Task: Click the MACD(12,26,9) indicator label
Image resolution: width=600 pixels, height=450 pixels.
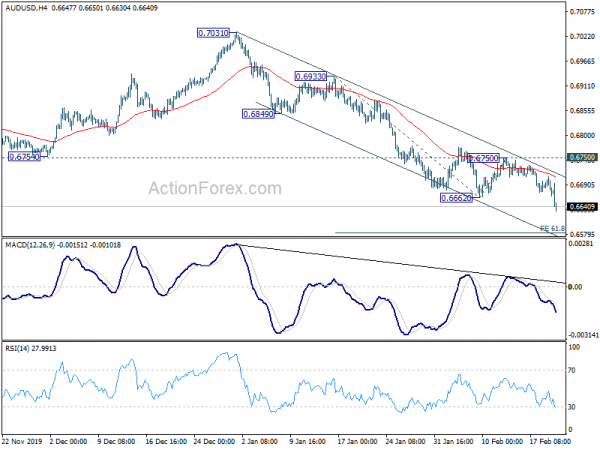Action: [34, 243]
